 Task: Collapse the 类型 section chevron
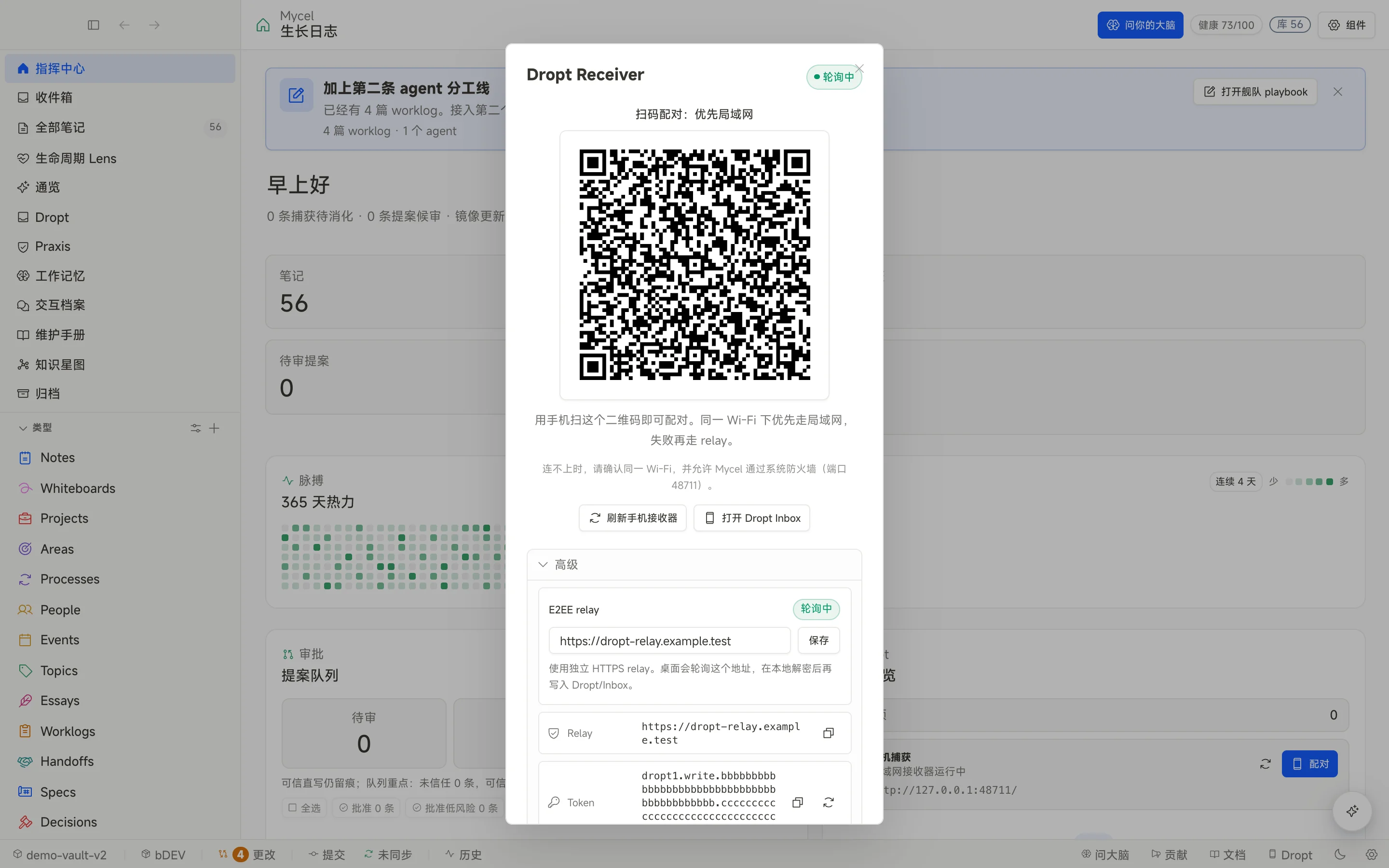pos(23,428)
